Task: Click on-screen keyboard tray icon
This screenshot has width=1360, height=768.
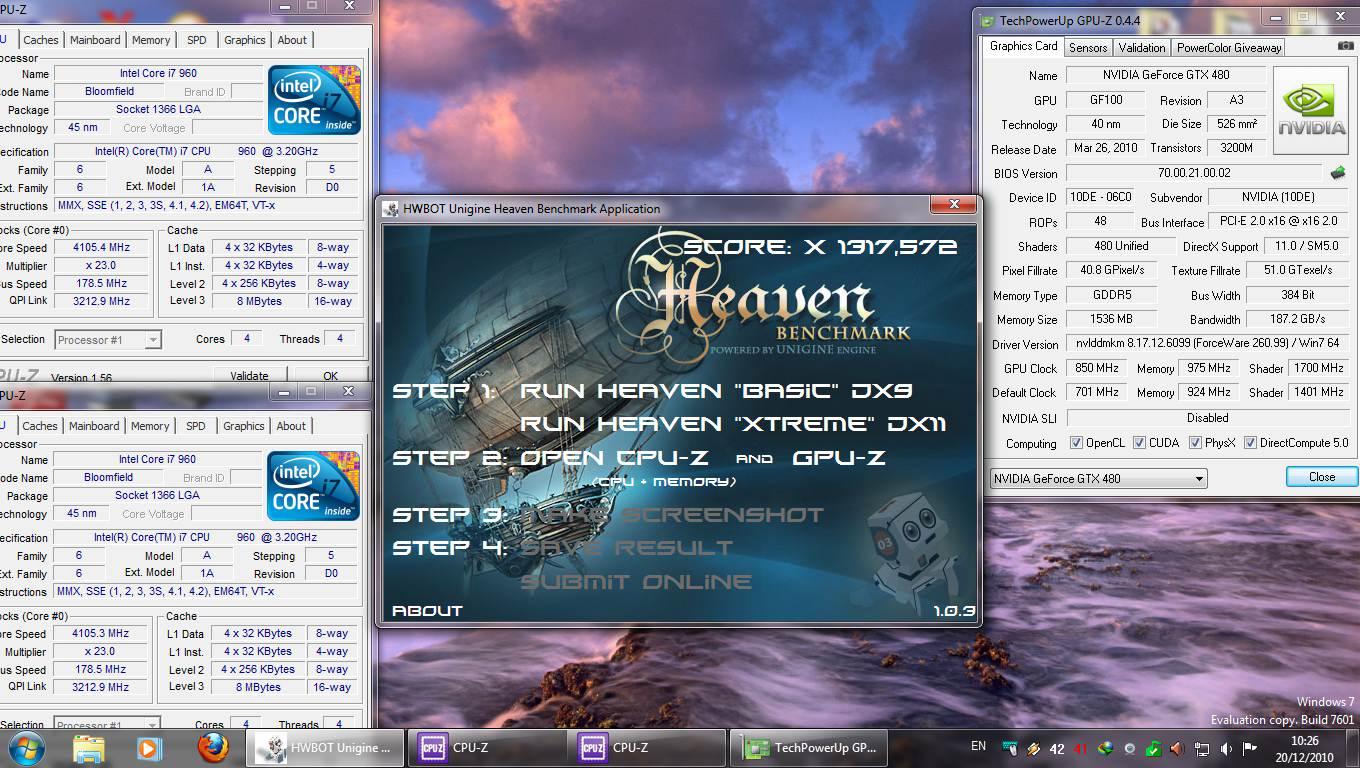Action: (x=1010, y=748)
